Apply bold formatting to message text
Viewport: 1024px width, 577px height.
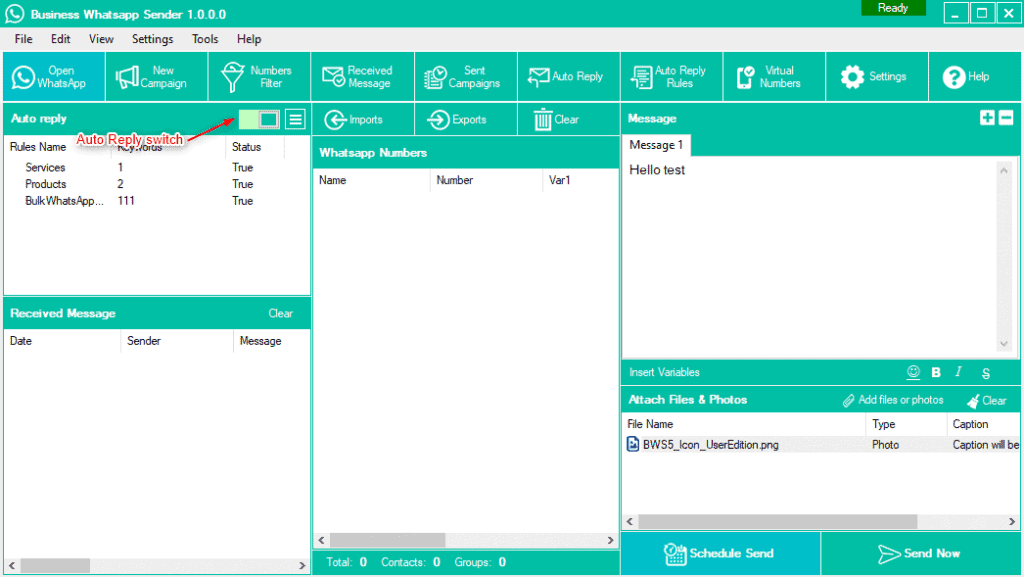click(936, 372)
